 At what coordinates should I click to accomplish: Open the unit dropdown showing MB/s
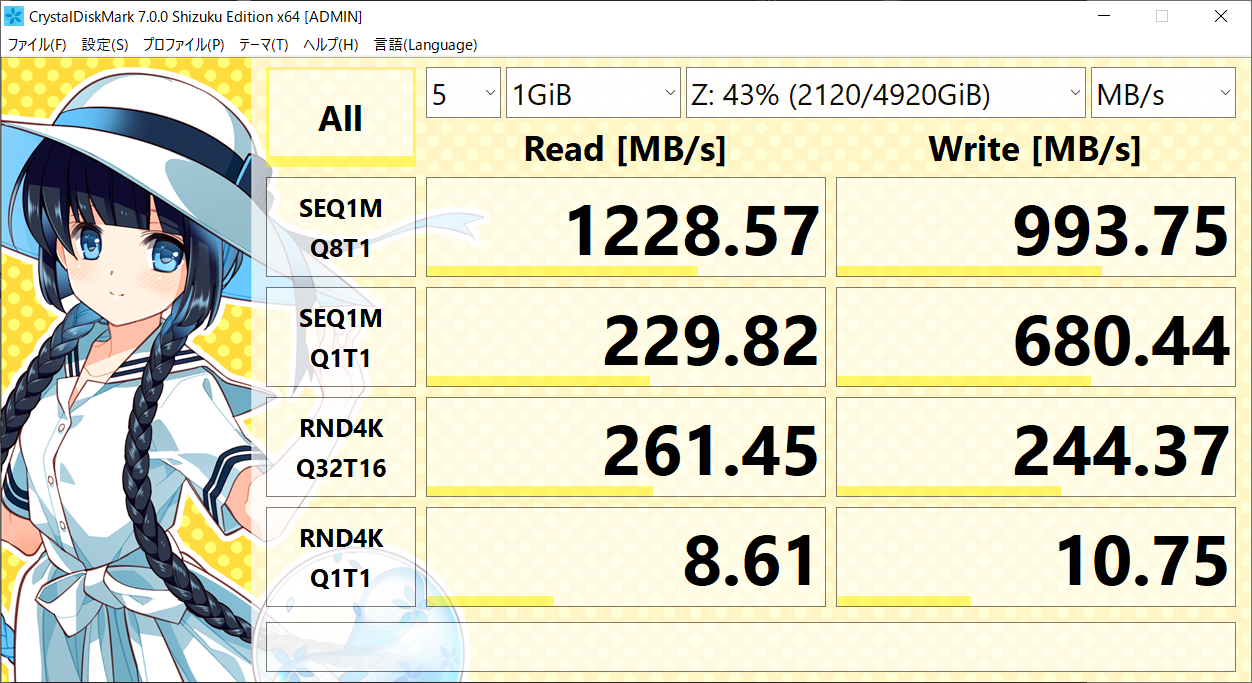(x=1164, y=94)
